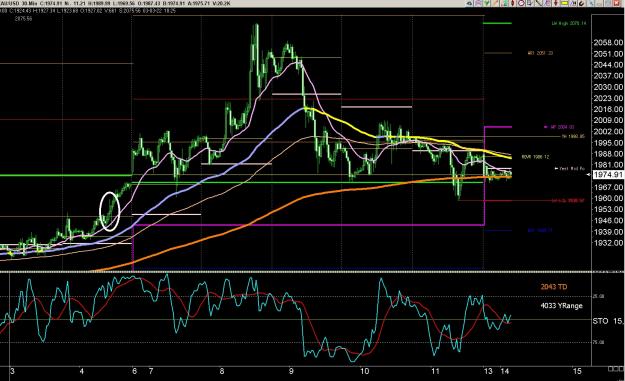Image resolution: width=625 pixels, height=381 pixels.
Task: Click the red down-arrow toolbar icon
Action: [556, 3]
